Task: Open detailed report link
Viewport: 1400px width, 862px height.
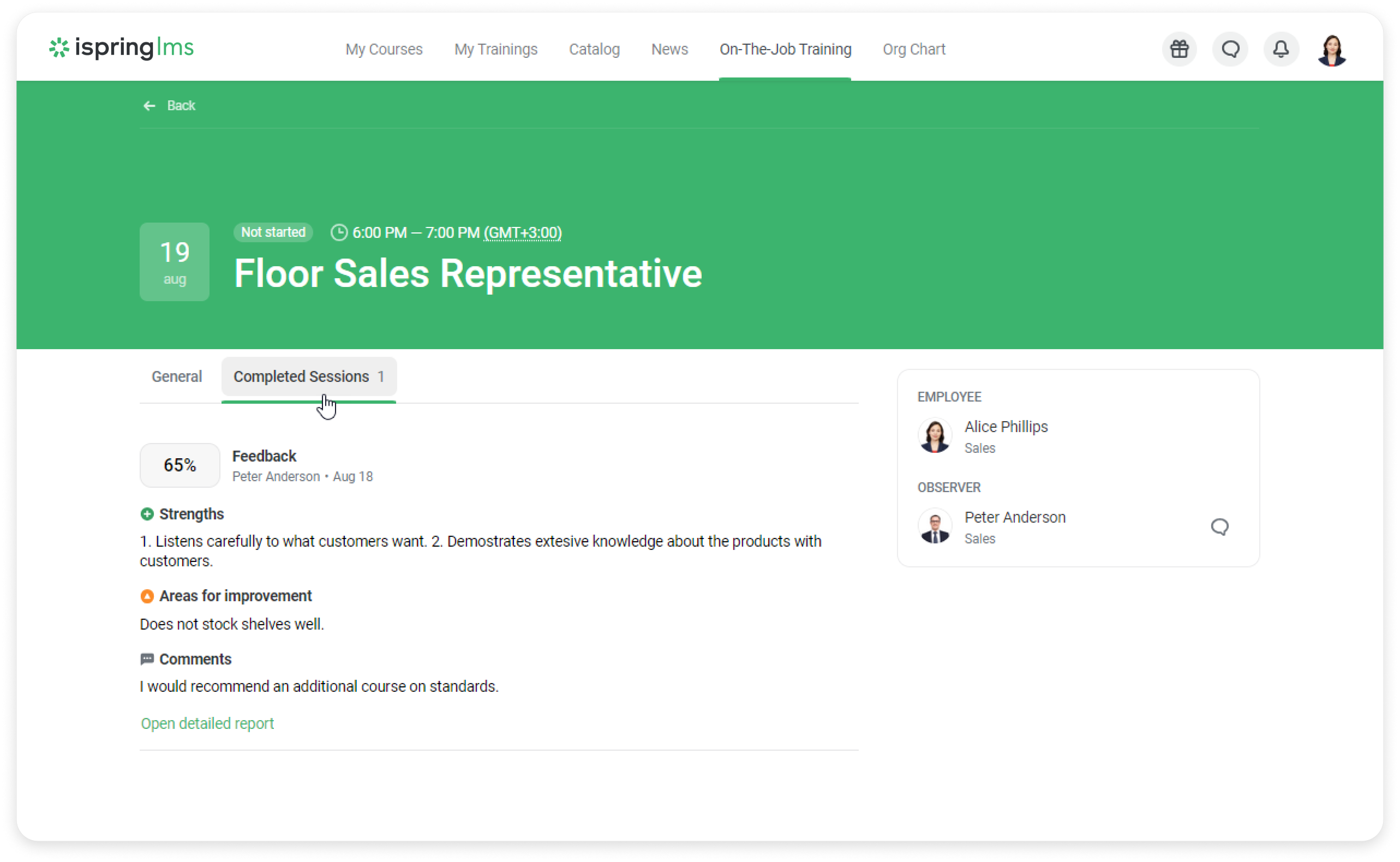Action: [208, 723]
